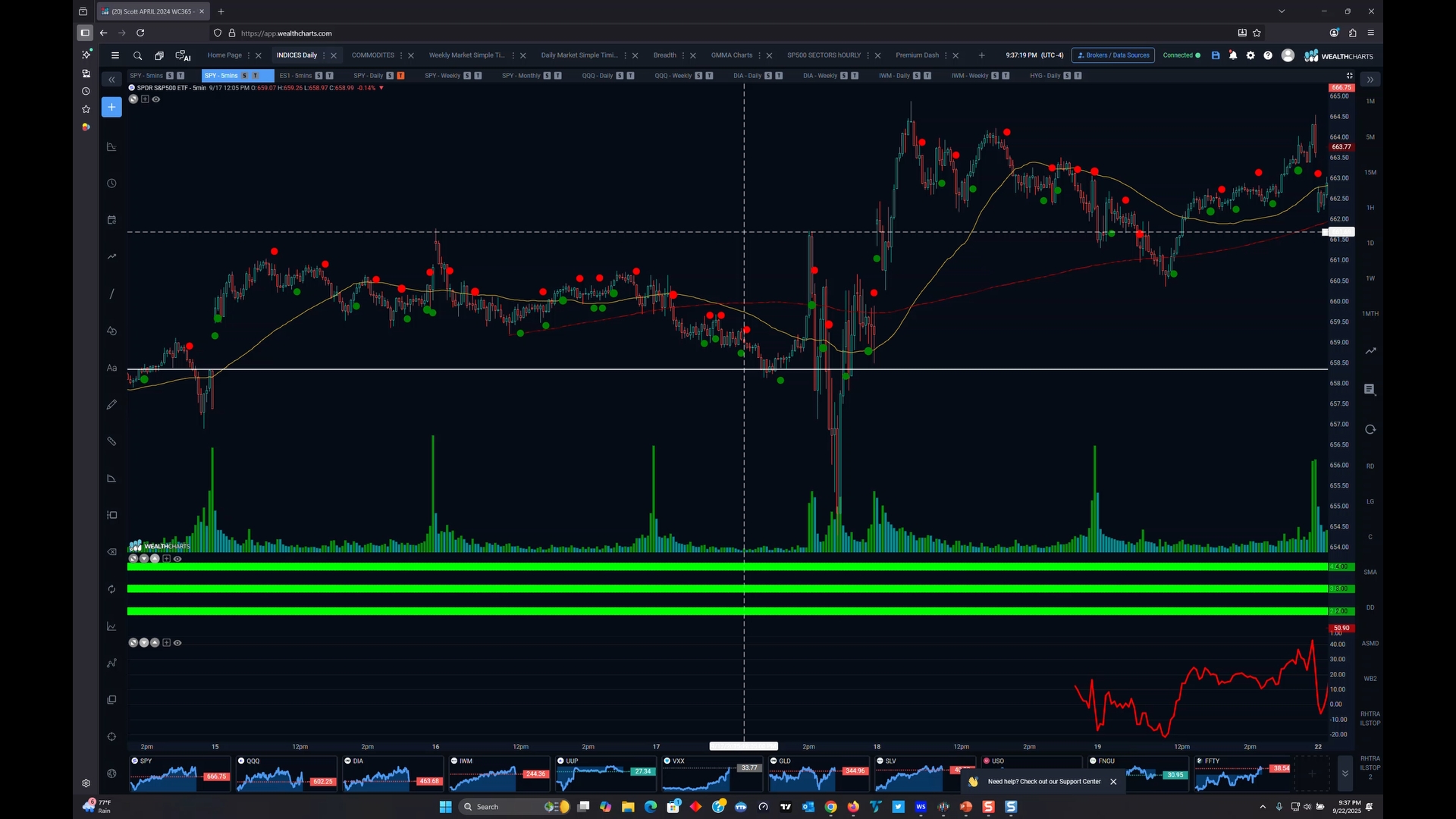This screenshot has height=819, width=1456.
Task: Open the options dots on INDICES Daily tab
Action: pyautogui.click(x=324, y=55)
